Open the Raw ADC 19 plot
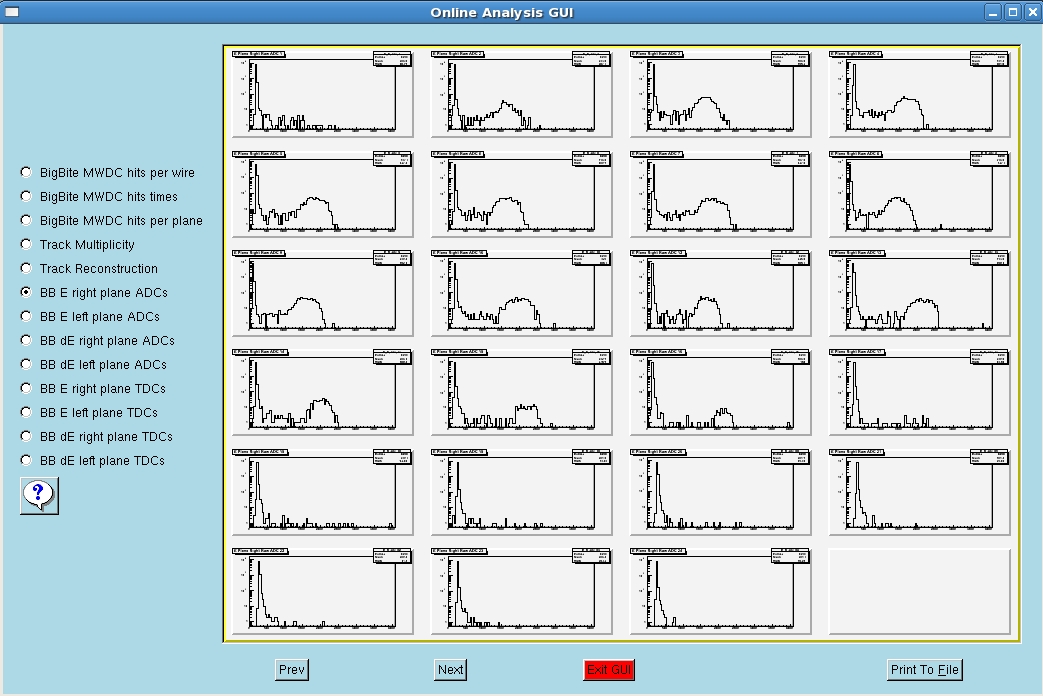The image size is (1043, 696). point(522,492)
